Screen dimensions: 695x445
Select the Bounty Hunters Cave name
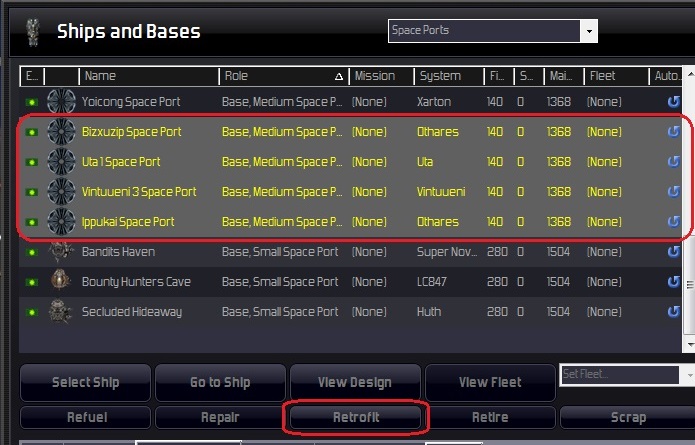136,282
